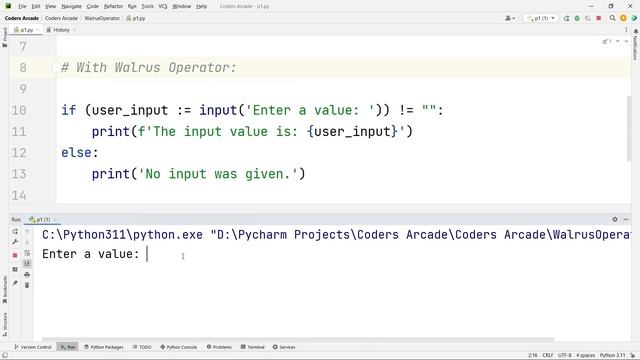Open the Terminal tool window

(253, 347)
